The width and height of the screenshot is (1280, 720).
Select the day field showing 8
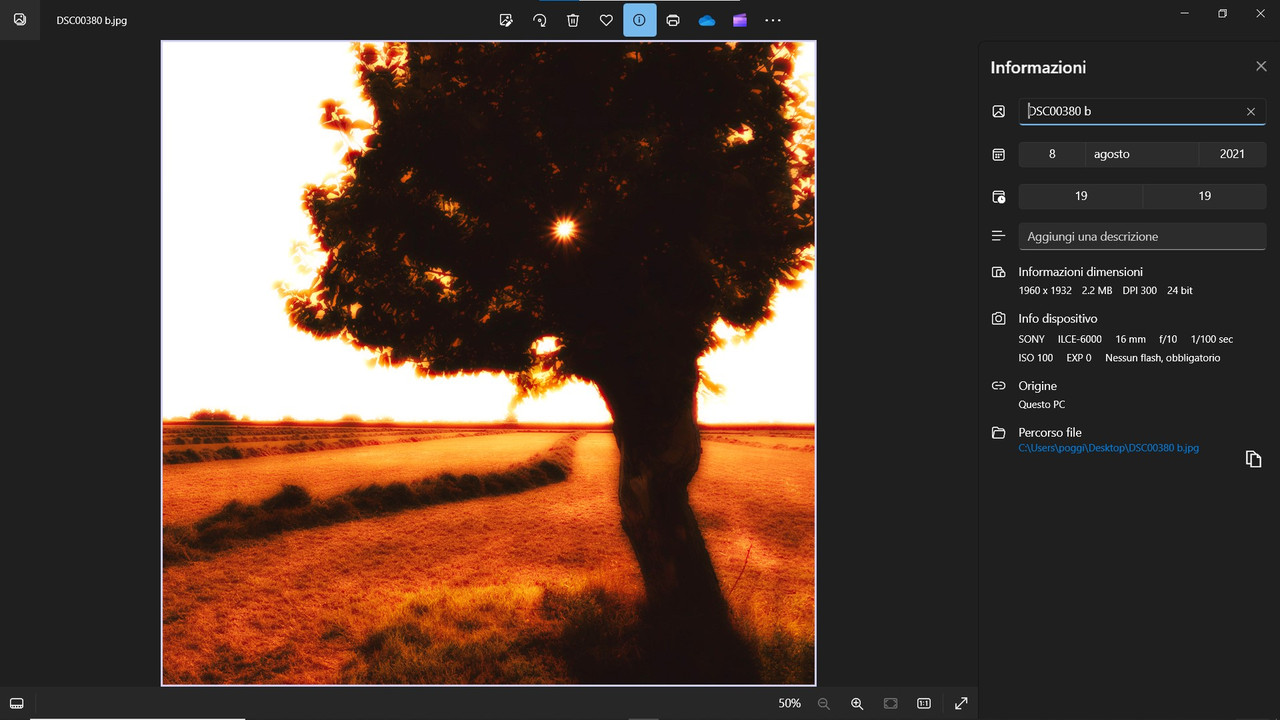click(x=1052, y=154)
